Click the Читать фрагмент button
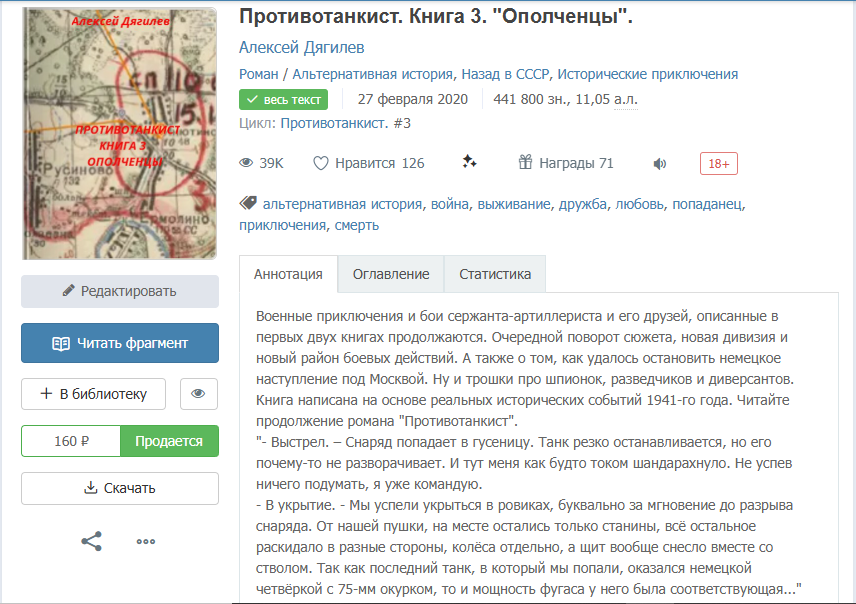 coord(120,343)
